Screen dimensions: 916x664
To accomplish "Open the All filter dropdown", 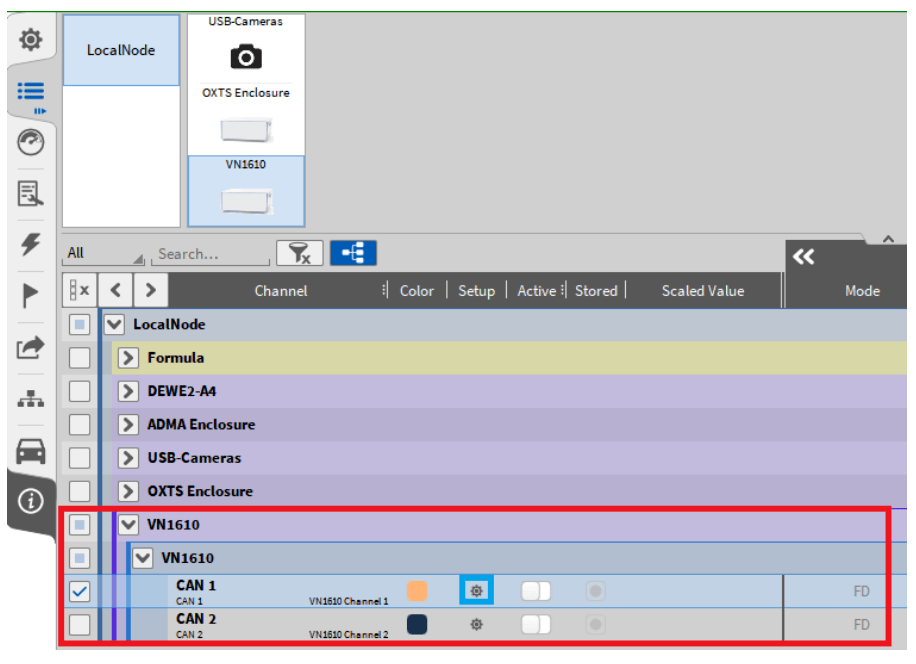I will point(105,254).
